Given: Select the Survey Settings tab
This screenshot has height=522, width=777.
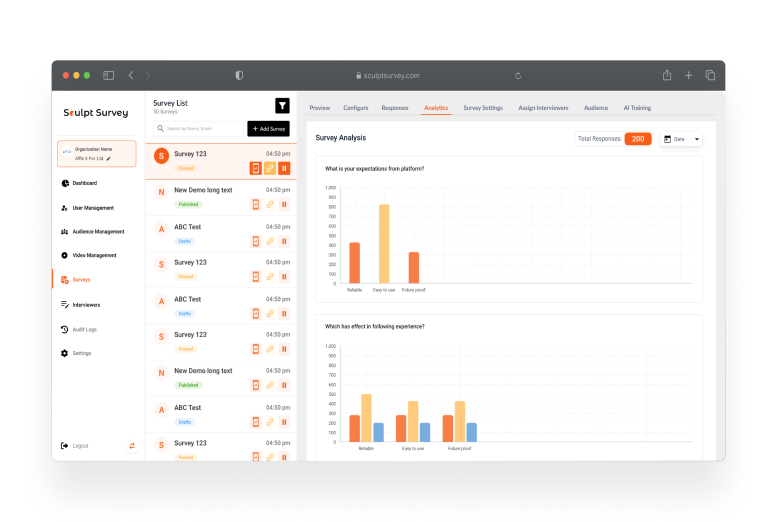Looking at the screenshot, I should click(x=483, y=107).
